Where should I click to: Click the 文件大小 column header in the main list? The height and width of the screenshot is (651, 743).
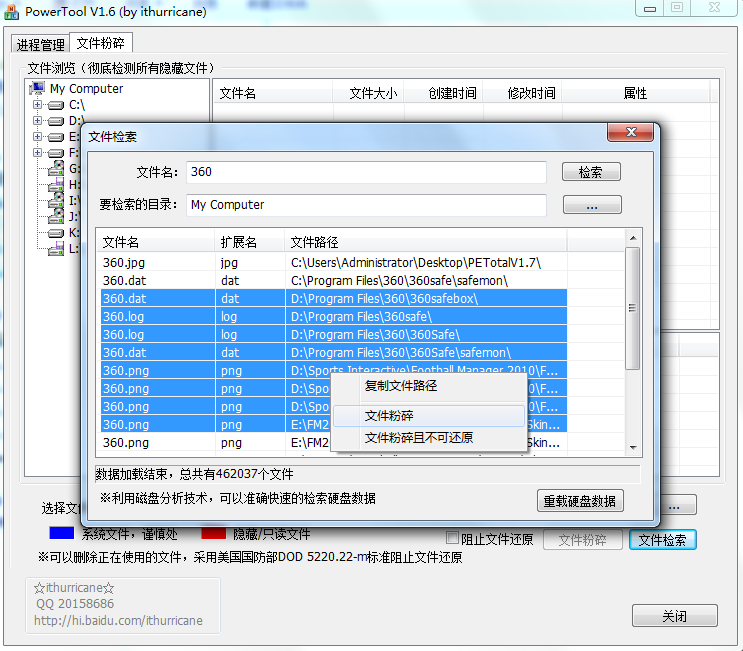[x=368, y=93]
